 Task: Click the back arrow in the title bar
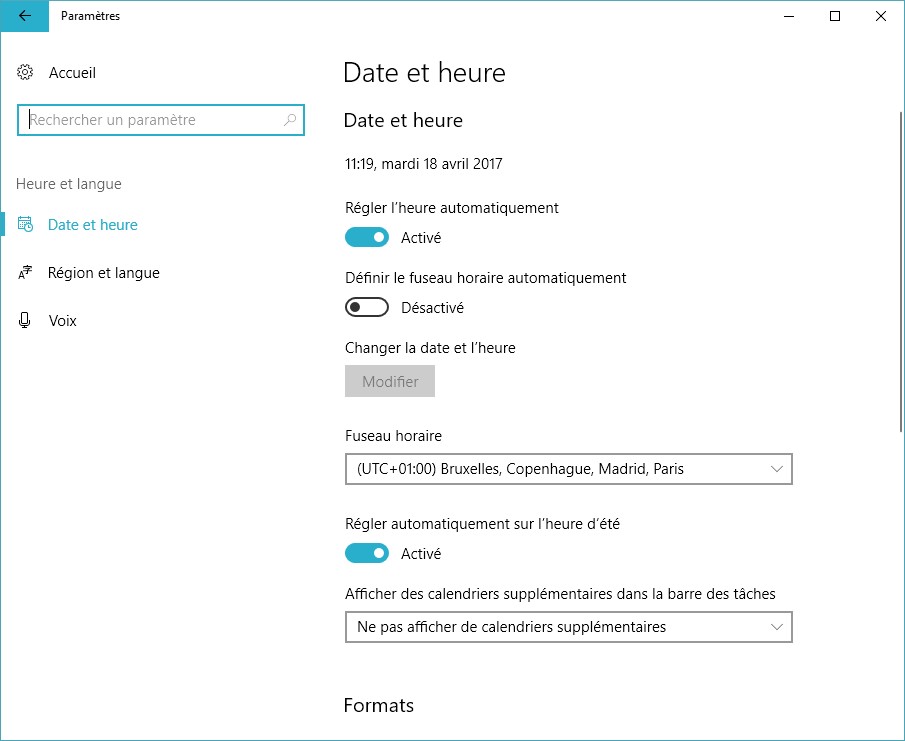24,16
